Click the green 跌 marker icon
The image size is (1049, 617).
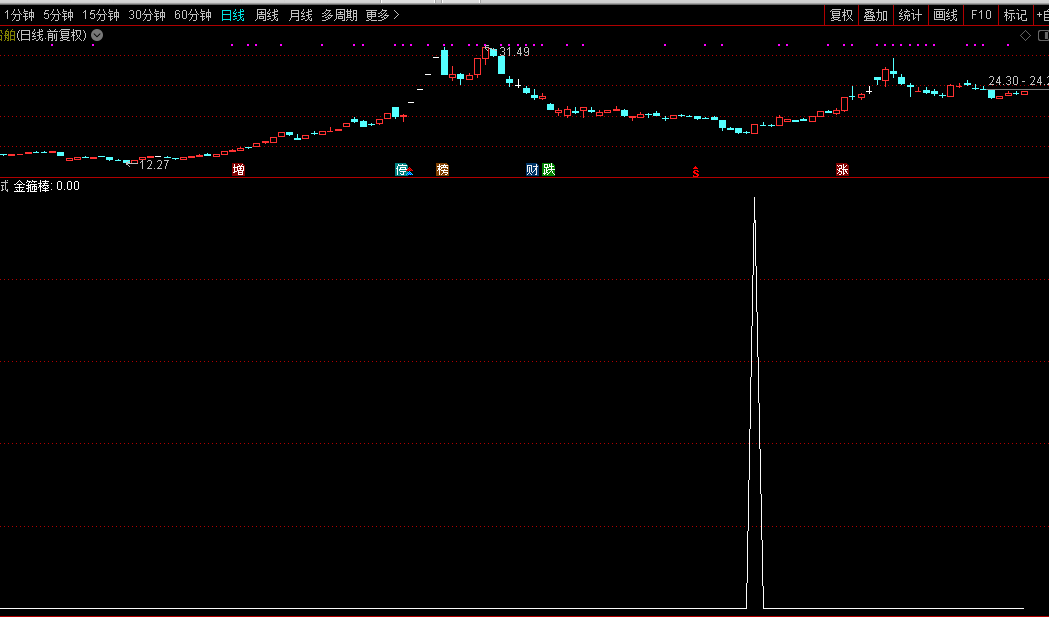click(x=548, y=170)
